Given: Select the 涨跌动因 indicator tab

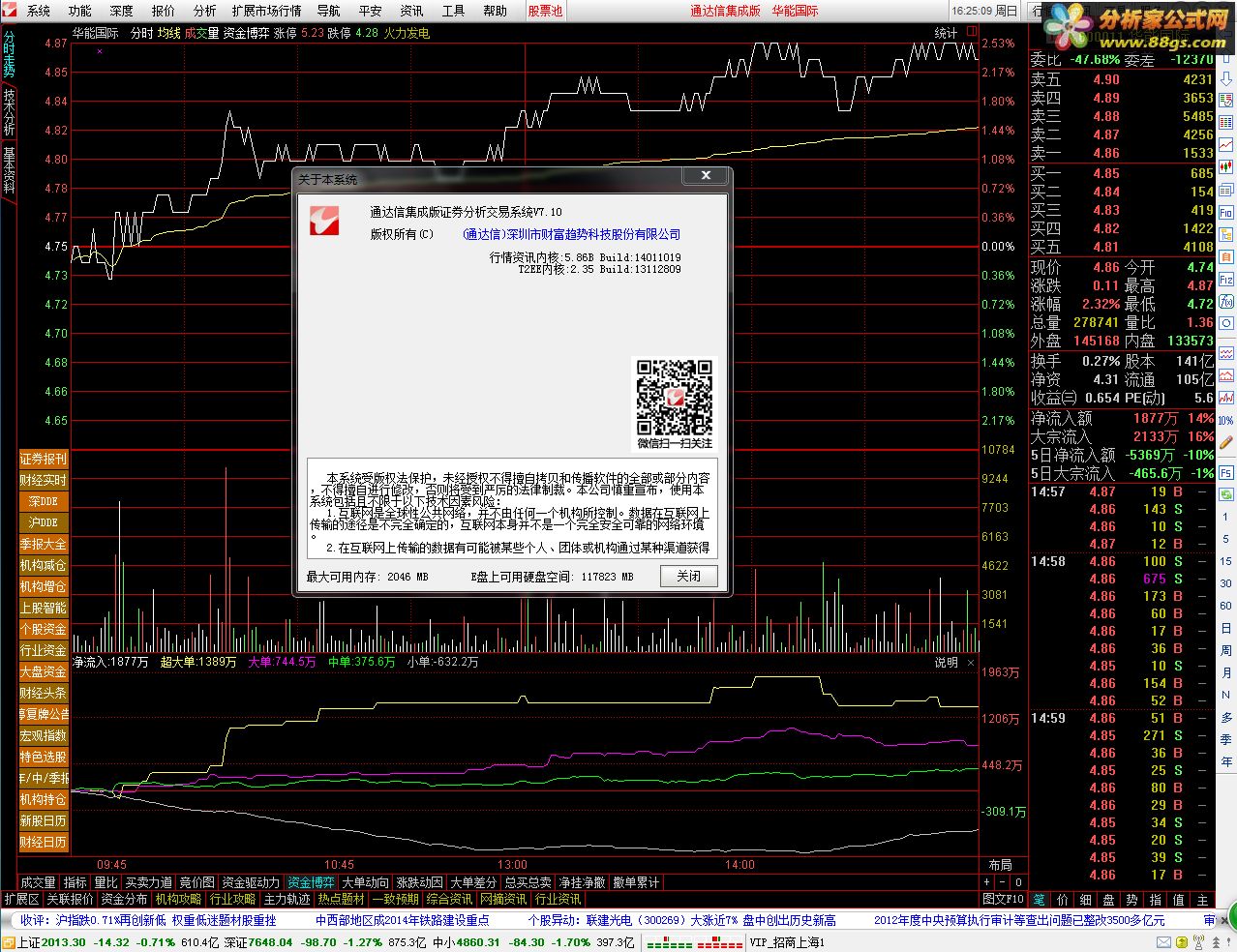Looking at the screenshot, I should [419, 882].
